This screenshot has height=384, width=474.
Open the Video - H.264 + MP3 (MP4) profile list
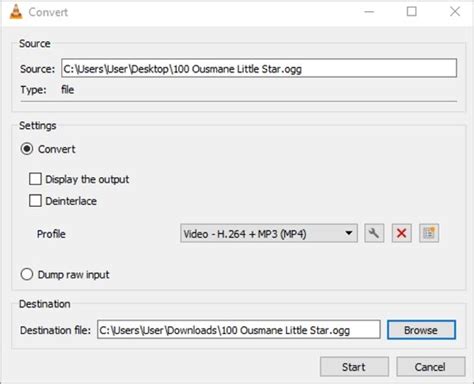click(x=269, y=233)
